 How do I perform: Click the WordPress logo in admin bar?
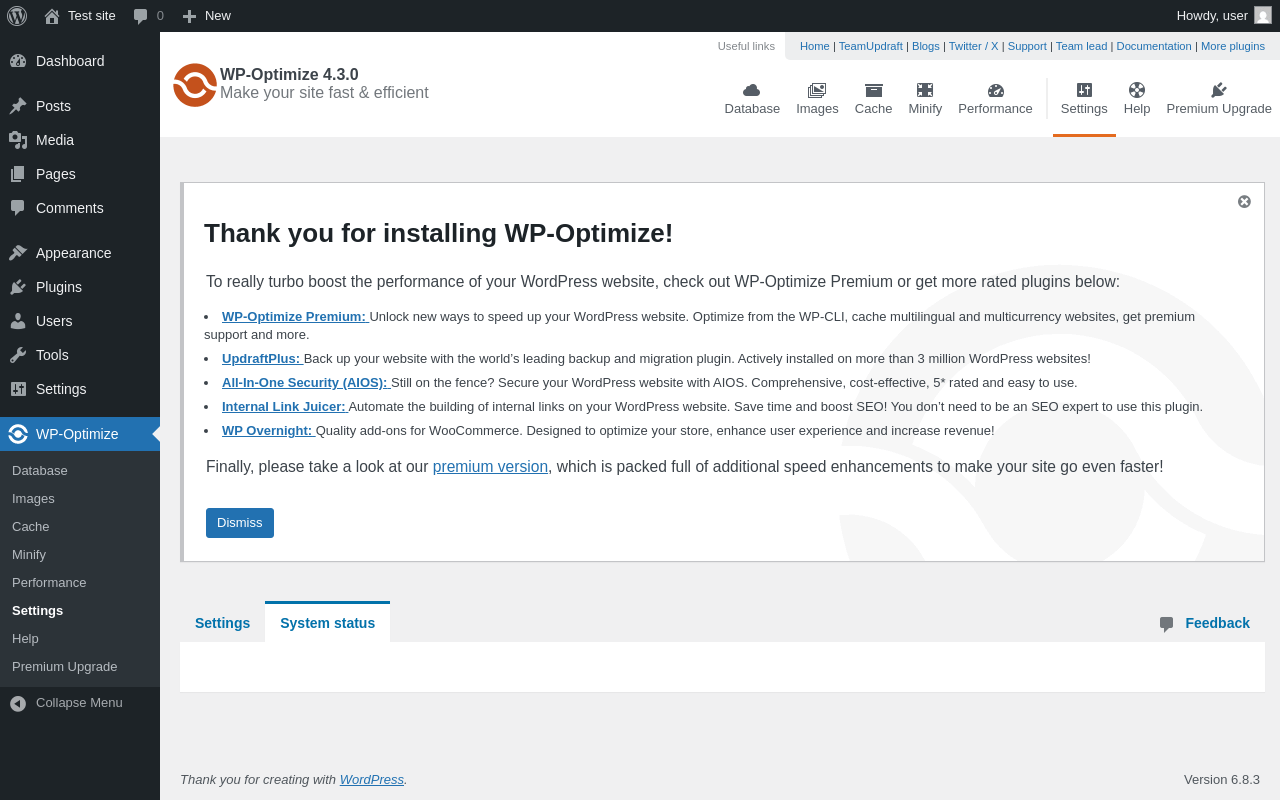click(x=17, y=16)
